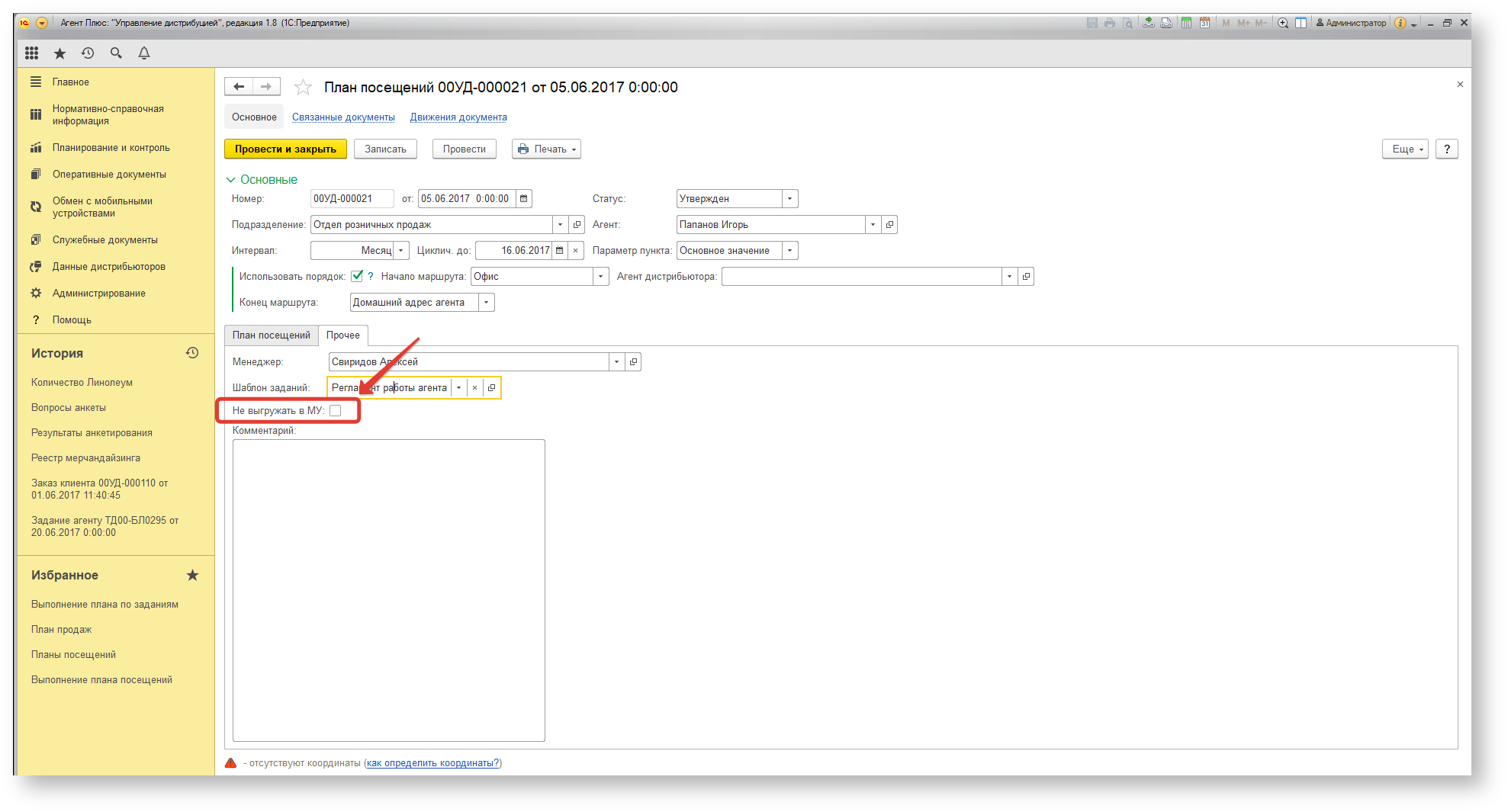Click the zoom magnifier icon in title bar
The image size is (1508, 812).
click(1283, 23)
